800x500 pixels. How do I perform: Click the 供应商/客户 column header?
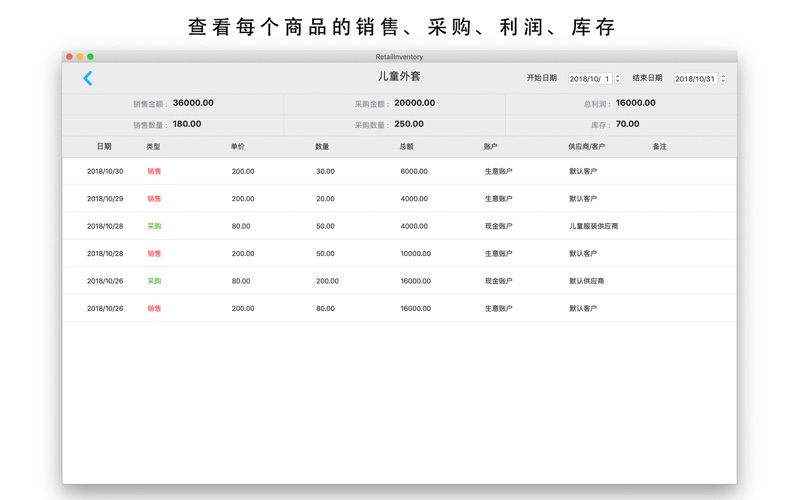[x=586, y=147]
